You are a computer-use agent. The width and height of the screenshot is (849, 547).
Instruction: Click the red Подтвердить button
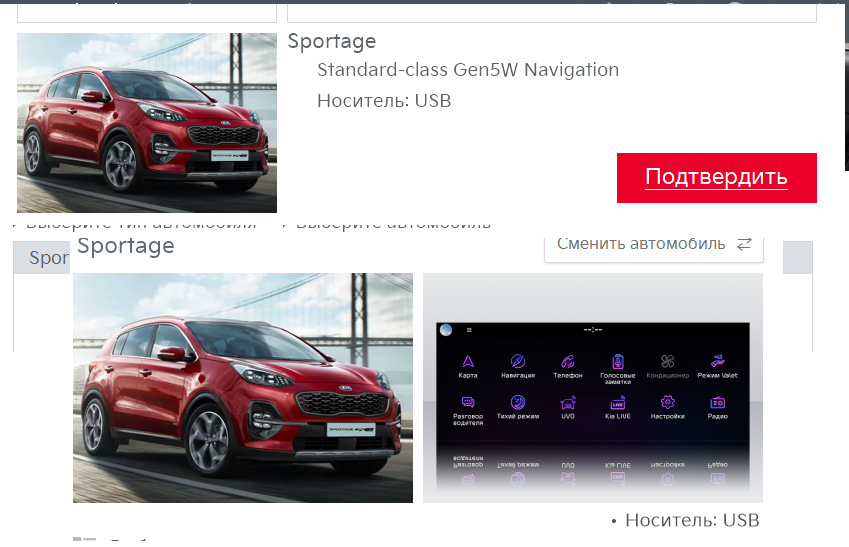point(716,178)
